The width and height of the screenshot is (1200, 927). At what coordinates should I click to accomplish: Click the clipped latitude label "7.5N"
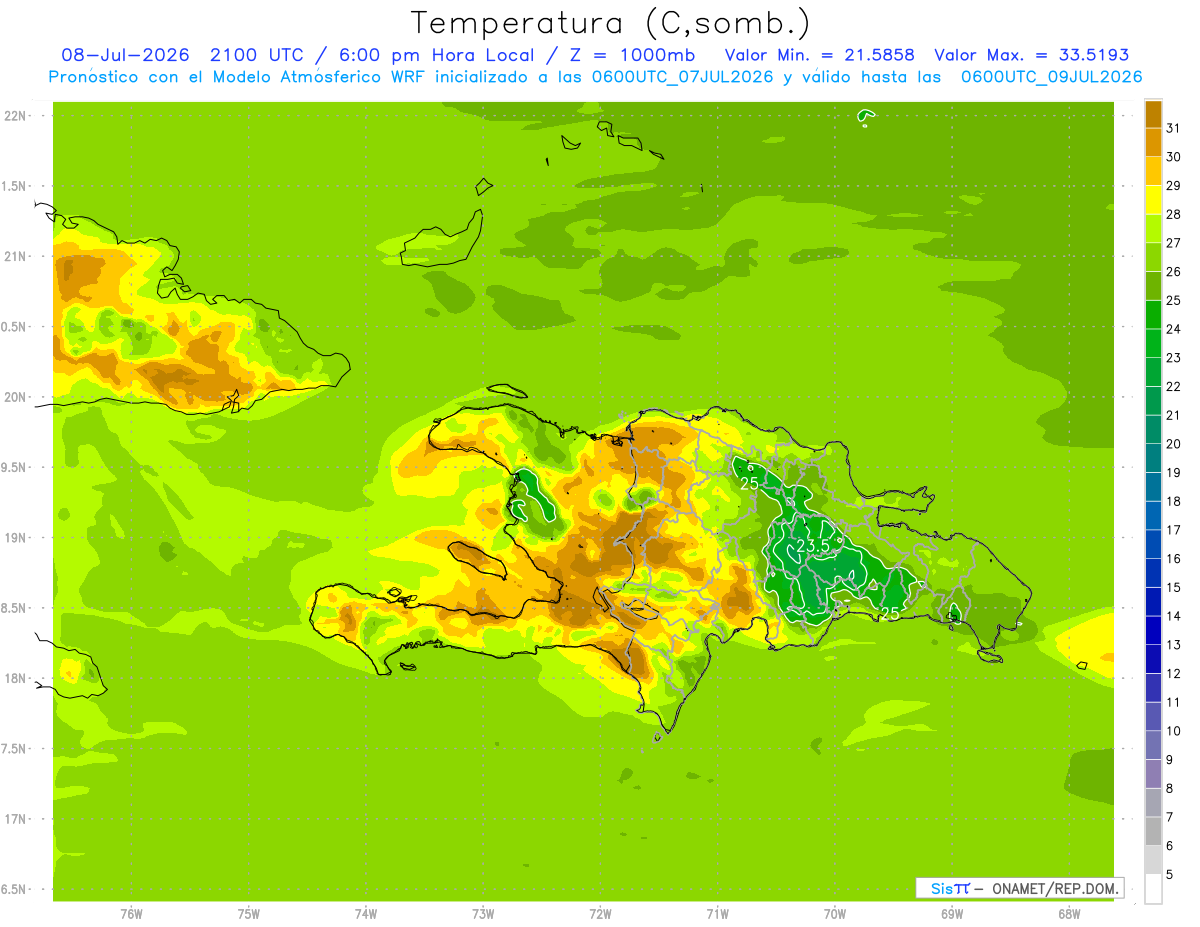coord(14,748)
